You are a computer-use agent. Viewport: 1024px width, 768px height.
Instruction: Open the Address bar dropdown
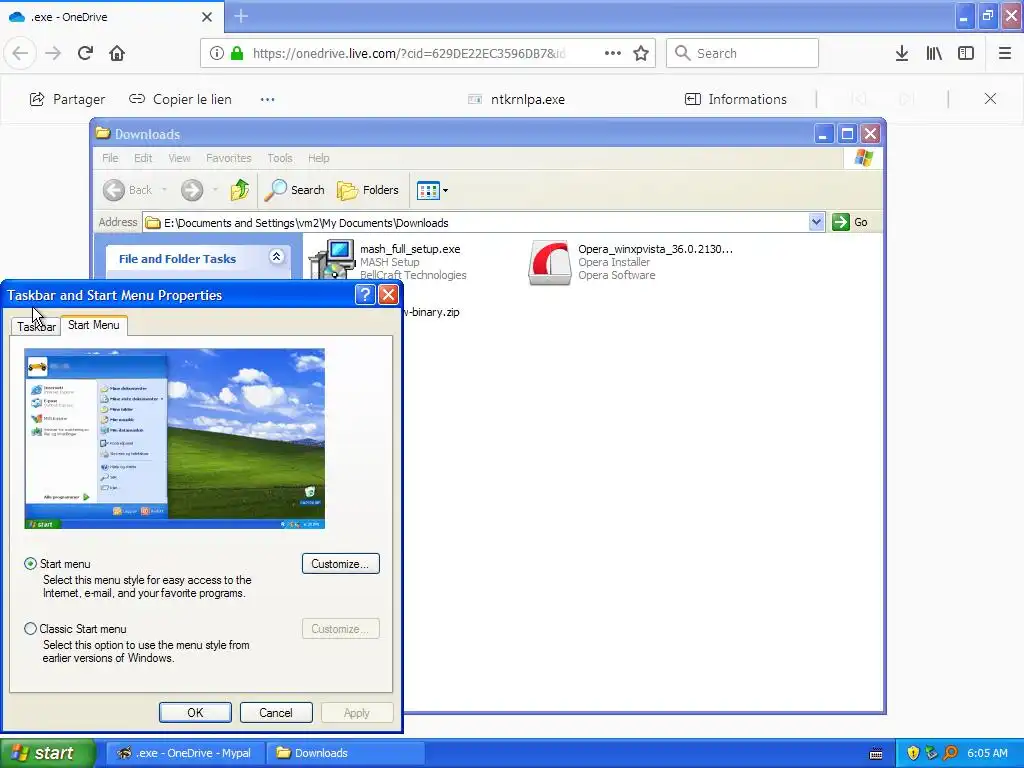(x=816, y=222)
